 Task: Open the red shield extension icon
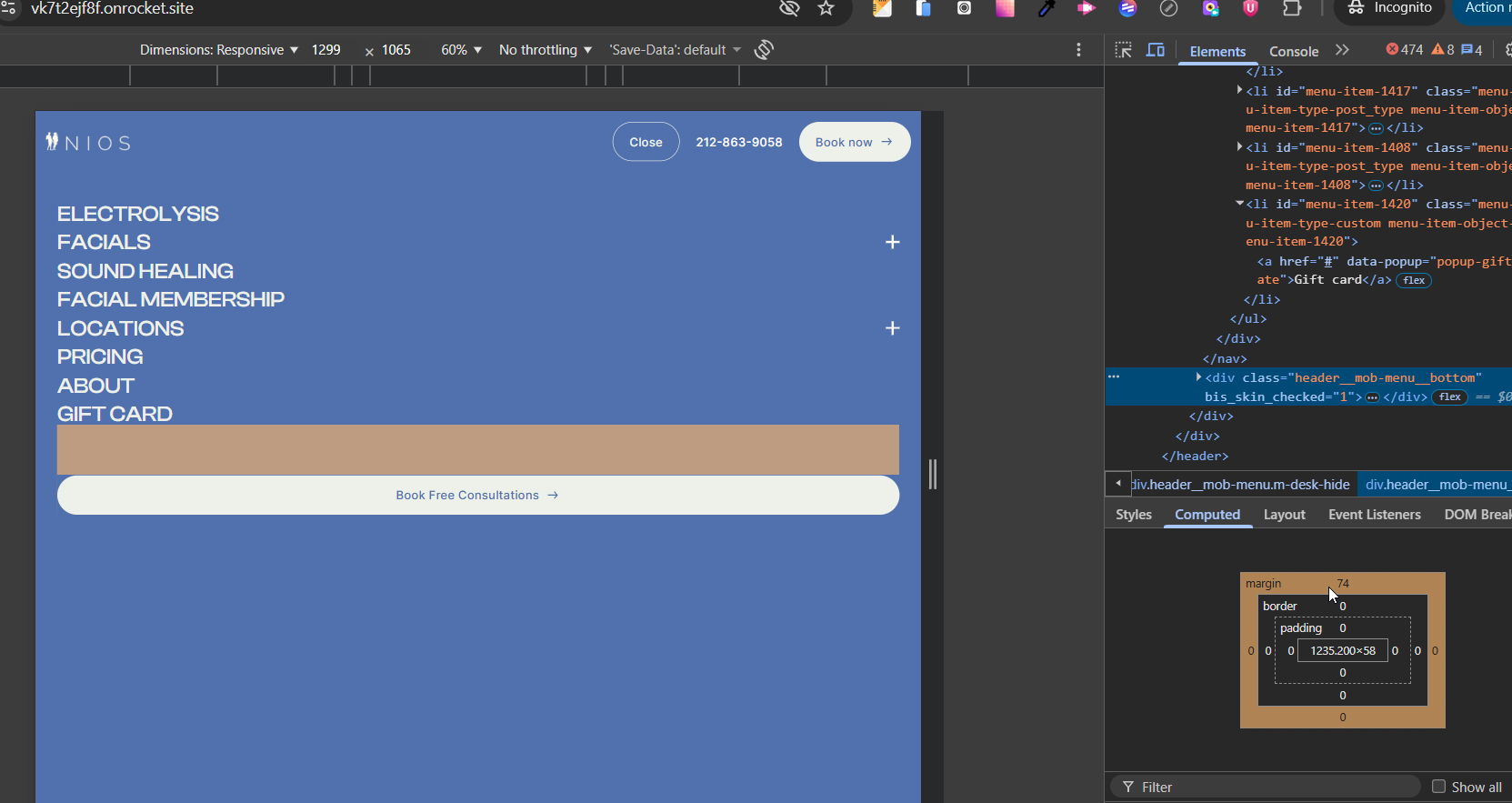click(1251, 8)
